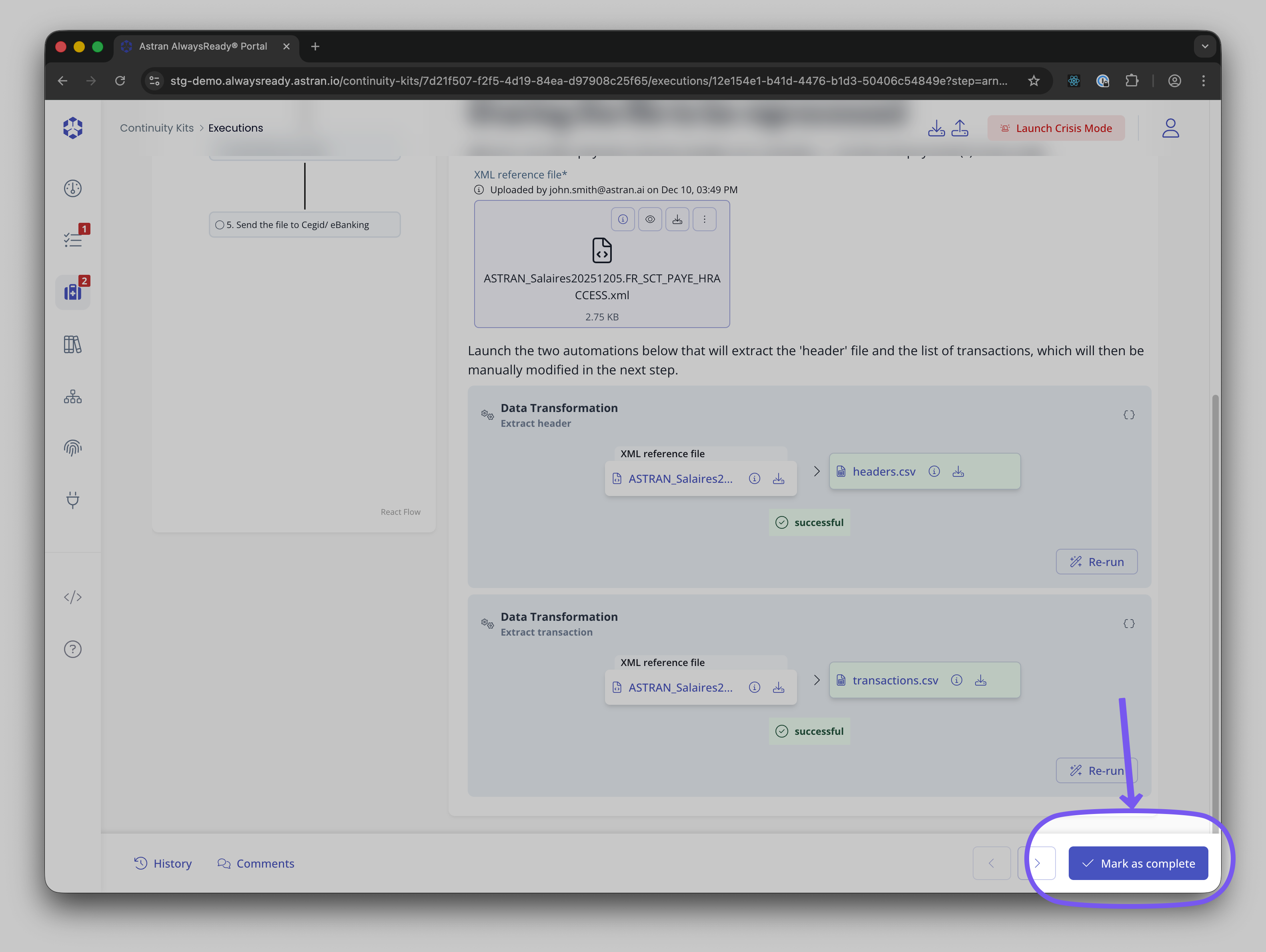The width and height of the screenshot is (1266, 952).
Task: Click the plug integrations sidebar icon
Action: [x=73, y=500]
